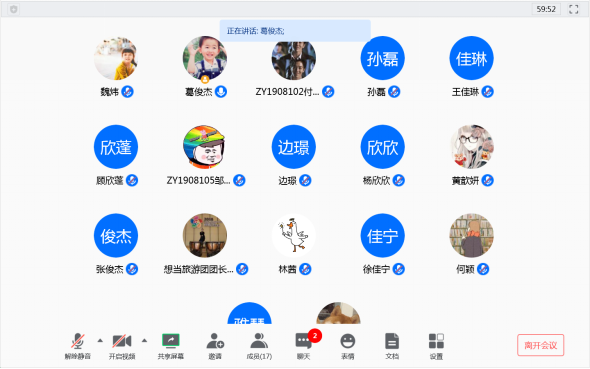Click the 正在讲话 speaker banner
Viewport: 590px width, 369px height.
point(295,31)
